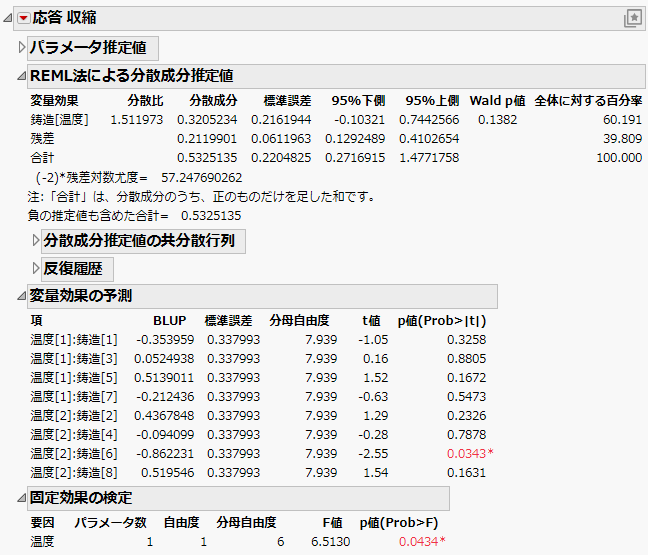Screen dimensions: 648x555
Task: Click p-value 0.8805
Action: [x=467, y=359]
